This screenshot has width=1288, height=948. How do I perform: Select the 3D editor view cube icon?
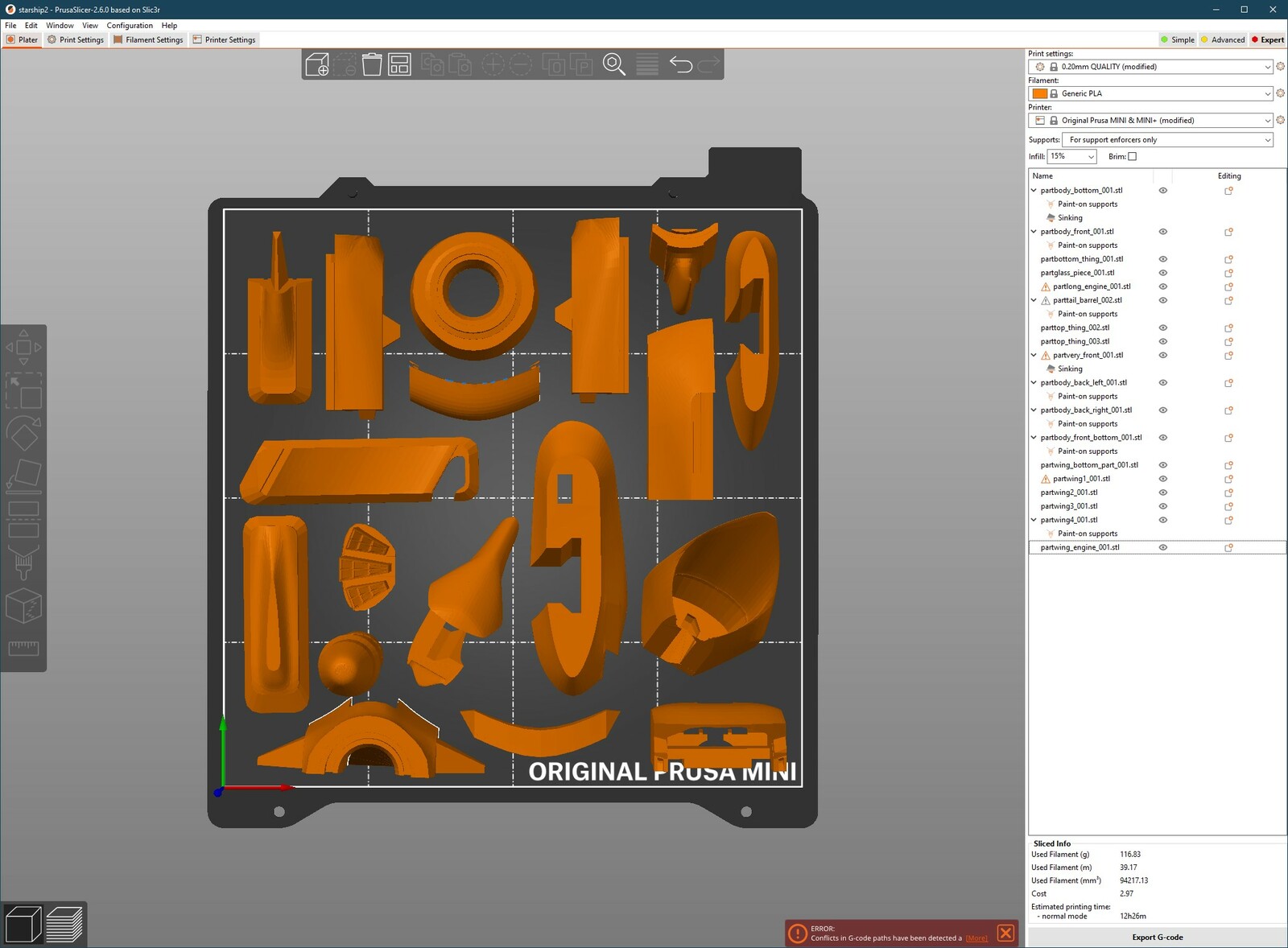(23, 924)
